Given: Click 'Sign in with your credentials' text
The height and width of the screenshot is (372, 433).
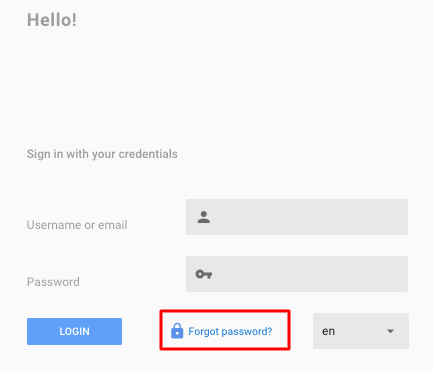Looking at the screenshot, I should [x=102, y=154].
